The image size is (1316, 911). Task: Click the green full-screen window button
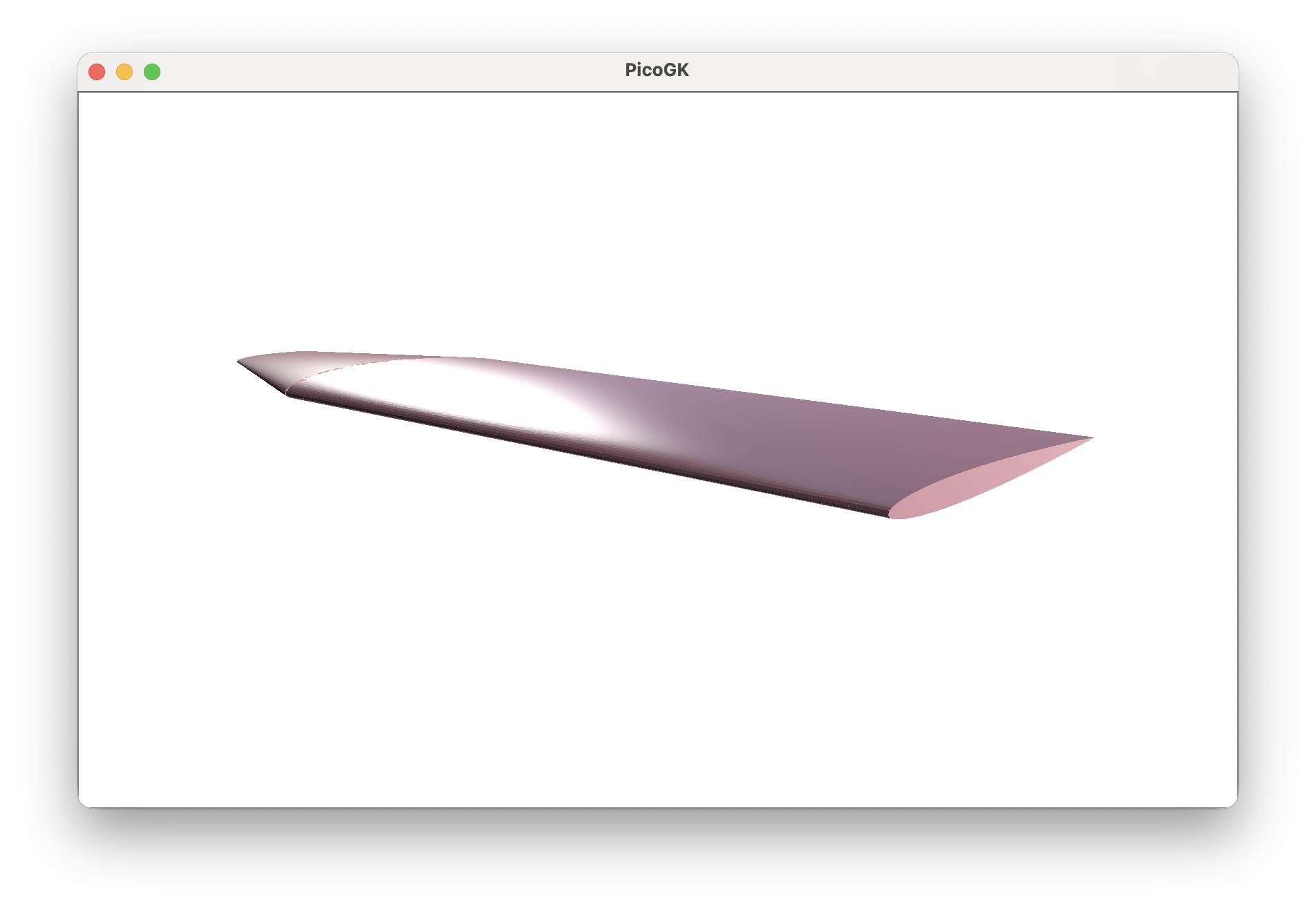tap(152, 72)
